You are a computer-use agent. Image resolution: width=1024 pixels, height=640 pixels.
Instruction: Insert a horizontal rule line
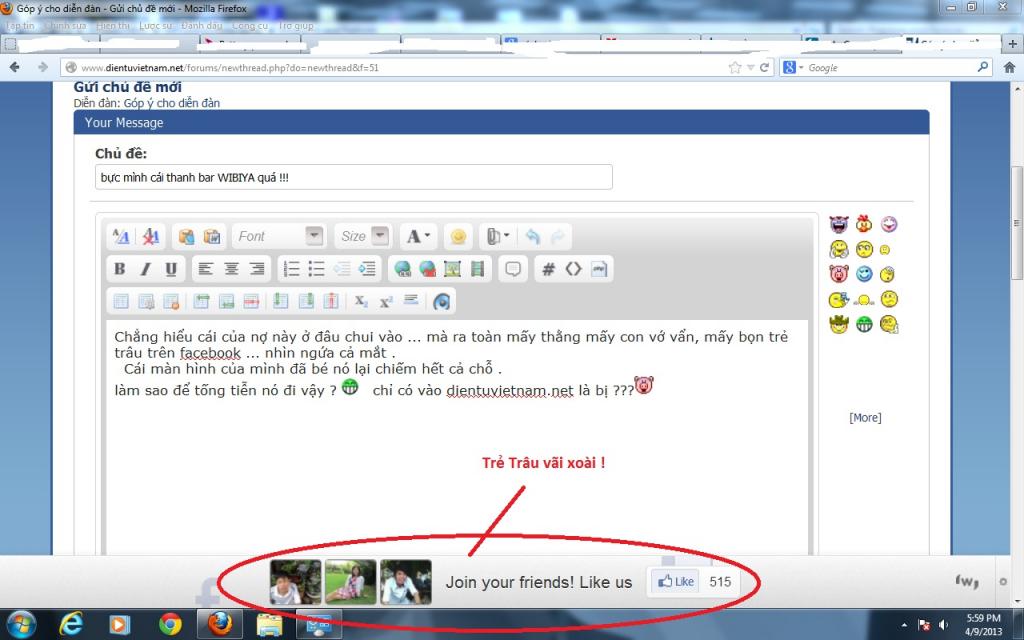tap(411, 301)
